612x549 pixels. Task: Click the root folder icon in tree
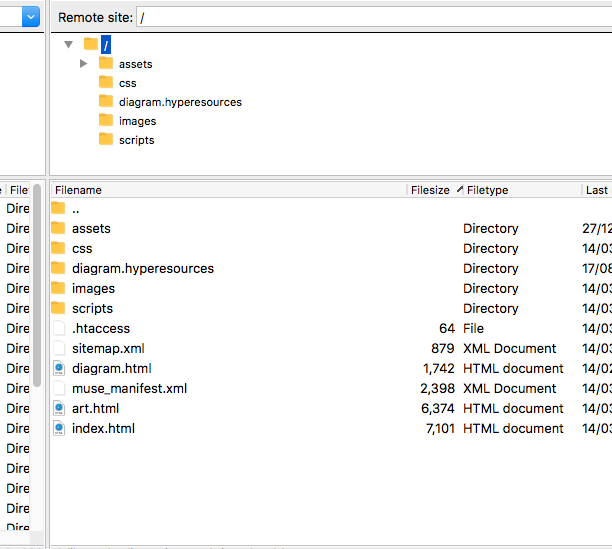[x=91, y=44]
